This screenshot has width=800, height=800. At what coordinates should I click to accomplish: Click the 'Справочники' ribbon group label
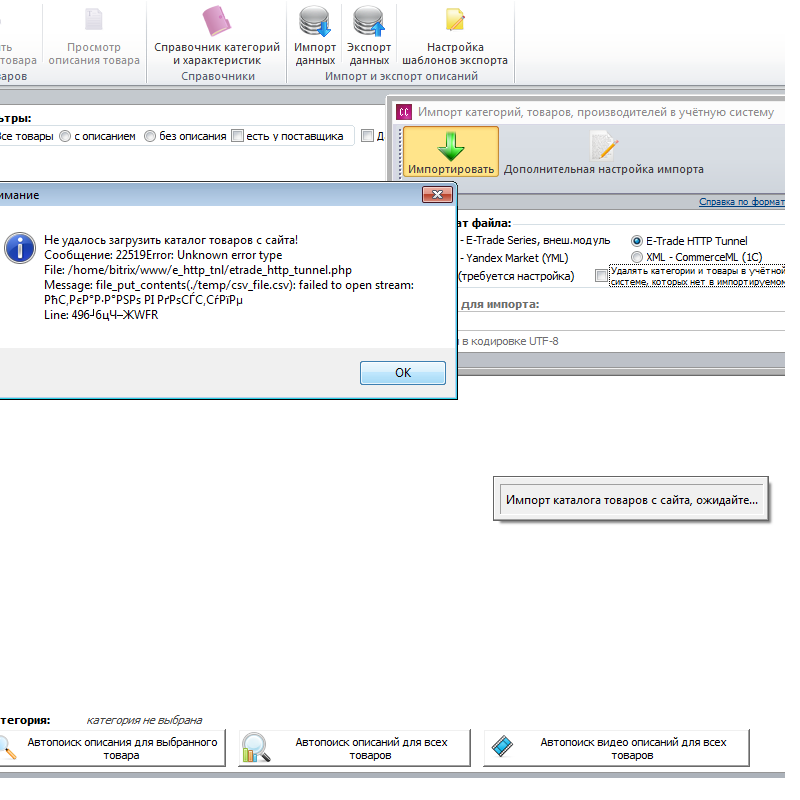(218, 76)
